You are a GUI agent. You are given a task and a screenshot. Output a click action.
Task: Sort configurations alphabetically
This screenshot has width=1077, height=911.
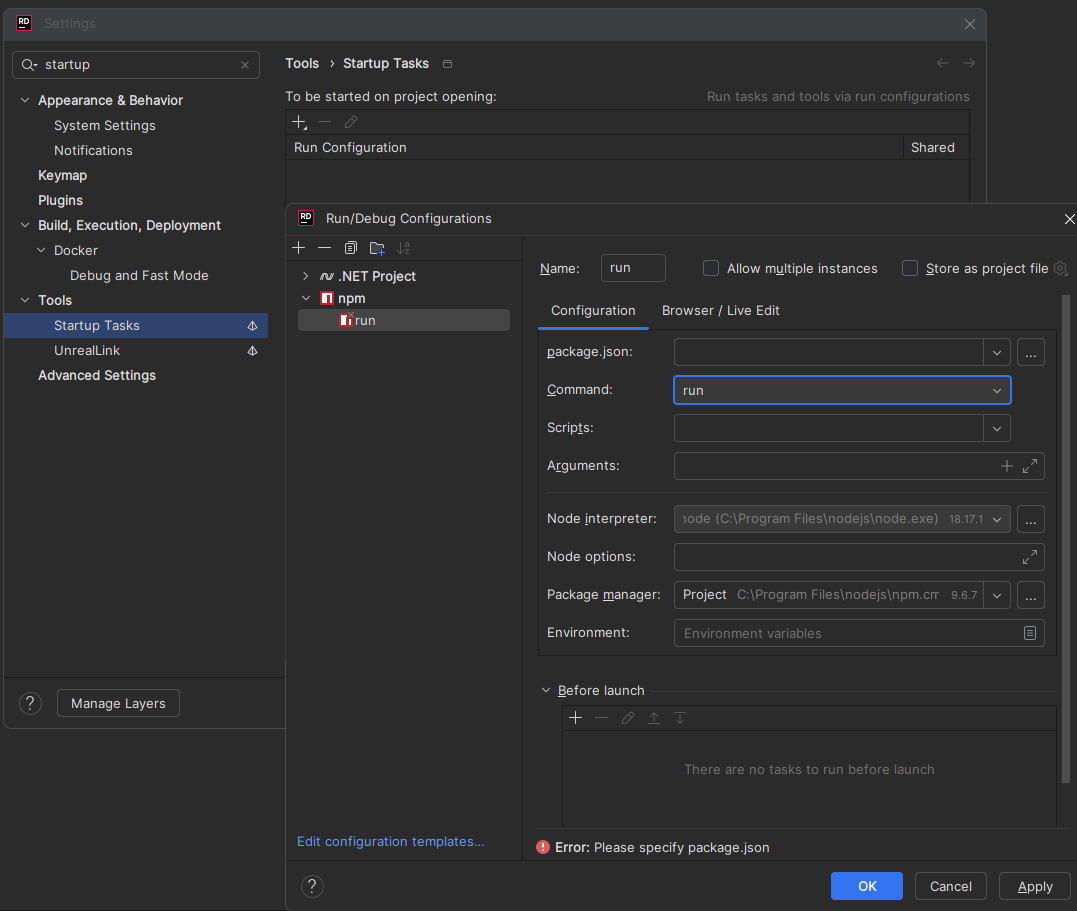click(x=403, y=247)
